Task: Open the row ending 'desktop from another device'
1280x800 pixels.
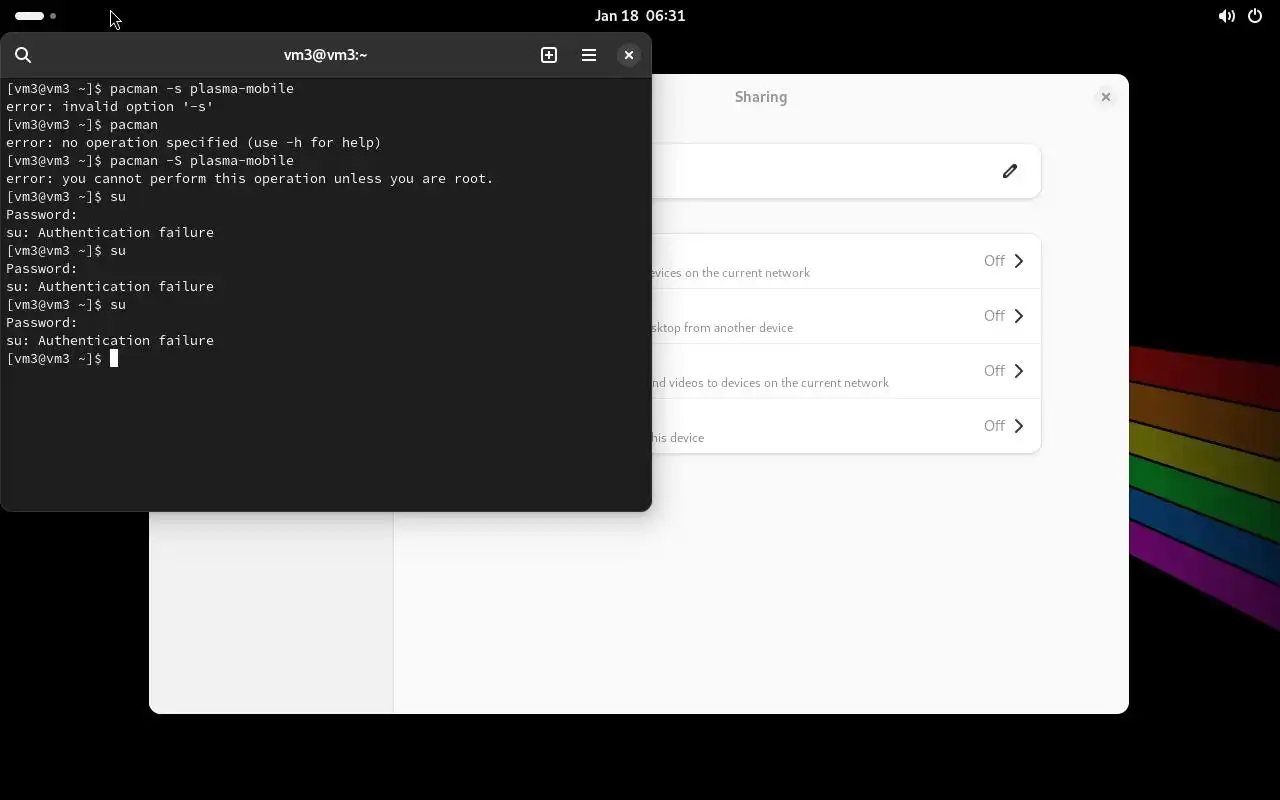Action: click(846, 316)
